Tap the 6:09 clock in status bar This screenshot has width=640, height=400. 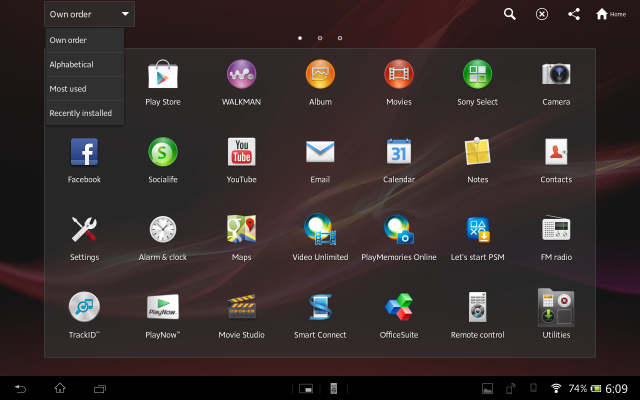(x=616, y=388)
